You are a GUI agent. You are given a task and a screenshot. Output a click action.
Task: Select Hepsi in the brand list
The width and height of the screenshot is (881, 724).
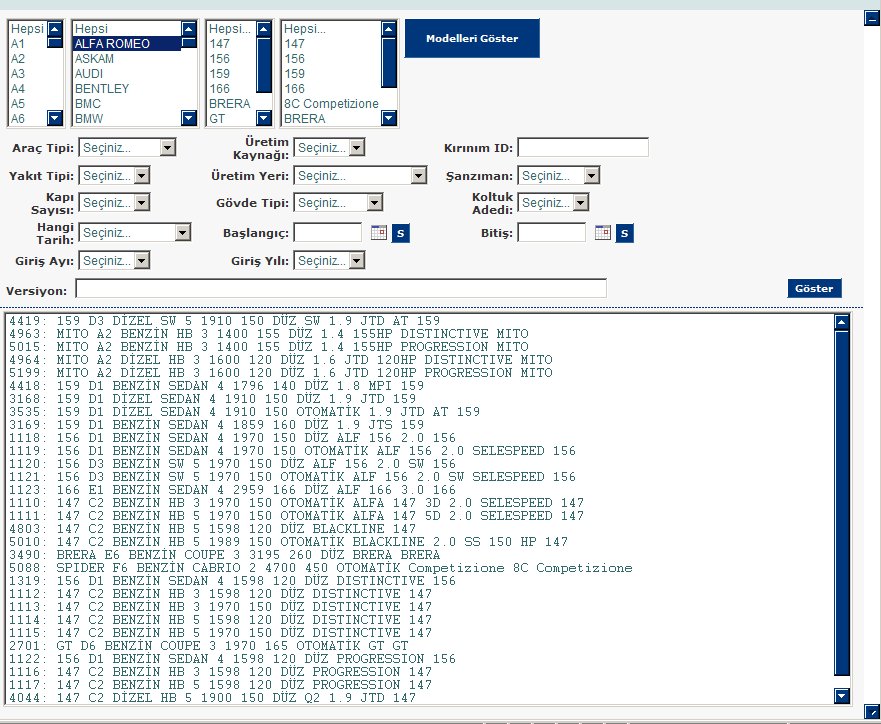(x=127, y=29)
